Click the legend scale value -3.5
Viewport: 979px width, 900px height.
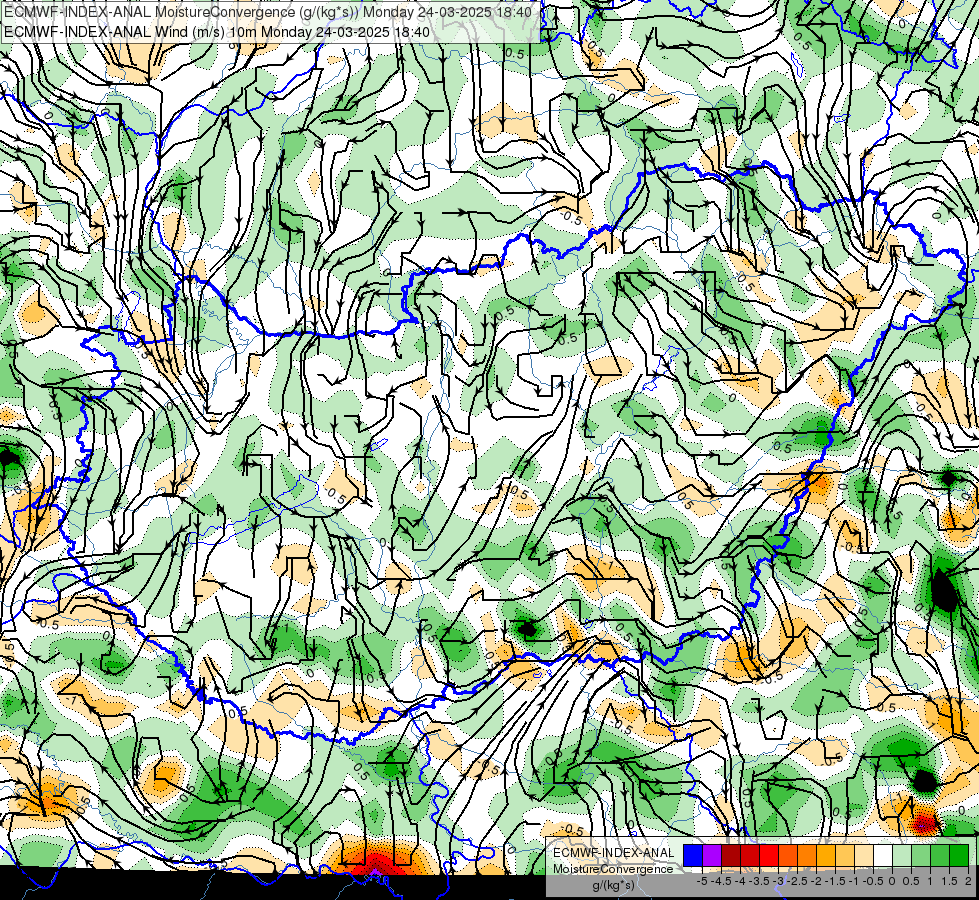759,881
